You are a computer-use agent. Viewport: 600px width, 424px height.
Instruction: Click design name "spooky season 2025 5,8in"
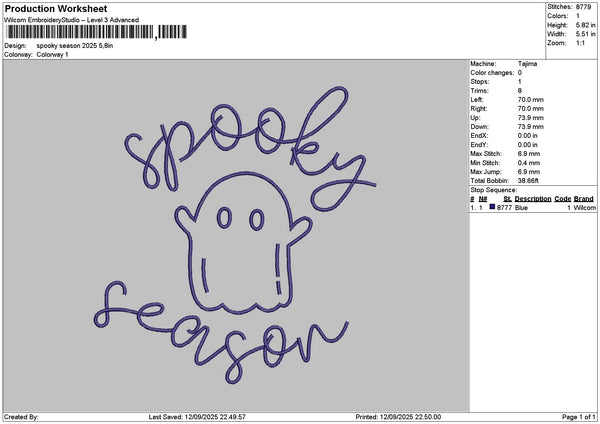click(75, 46)
